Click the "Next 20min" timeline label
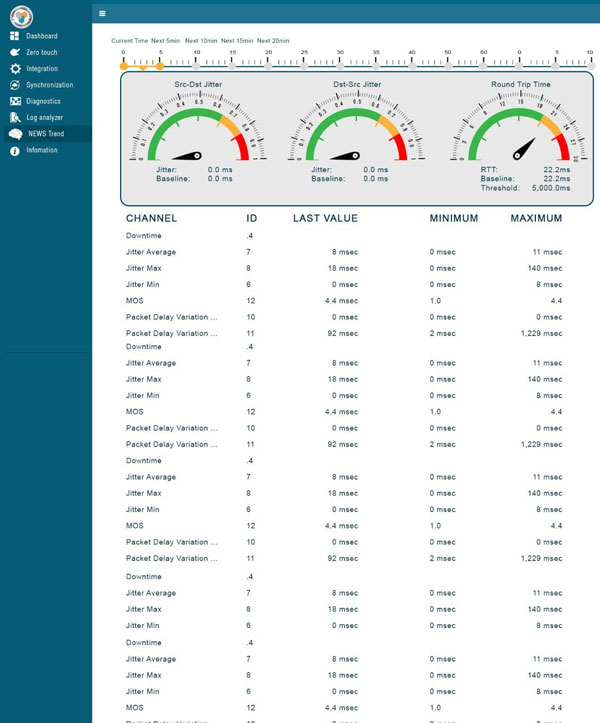The image size is (600, 723). (x=273, y=40)
